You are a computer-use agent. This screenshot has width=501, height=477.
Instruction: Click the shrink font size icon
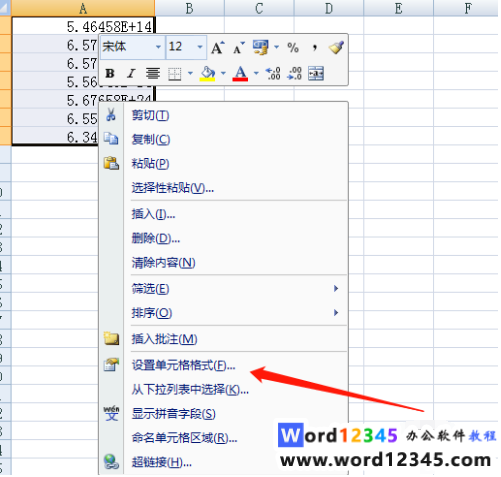click(239, 48)
